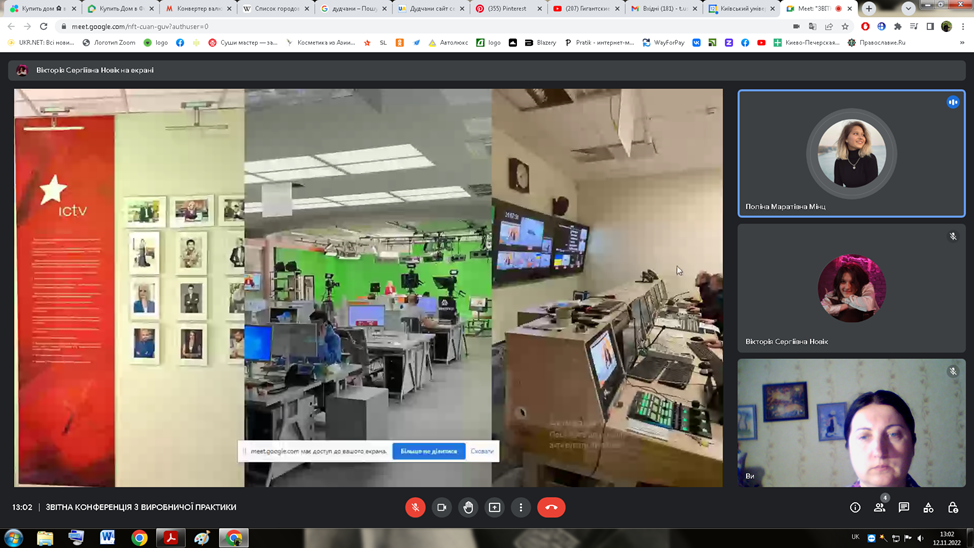Click the Сховати link on sharing bar
The width and height of the screenshot is (974, 548).
point(482,451)
